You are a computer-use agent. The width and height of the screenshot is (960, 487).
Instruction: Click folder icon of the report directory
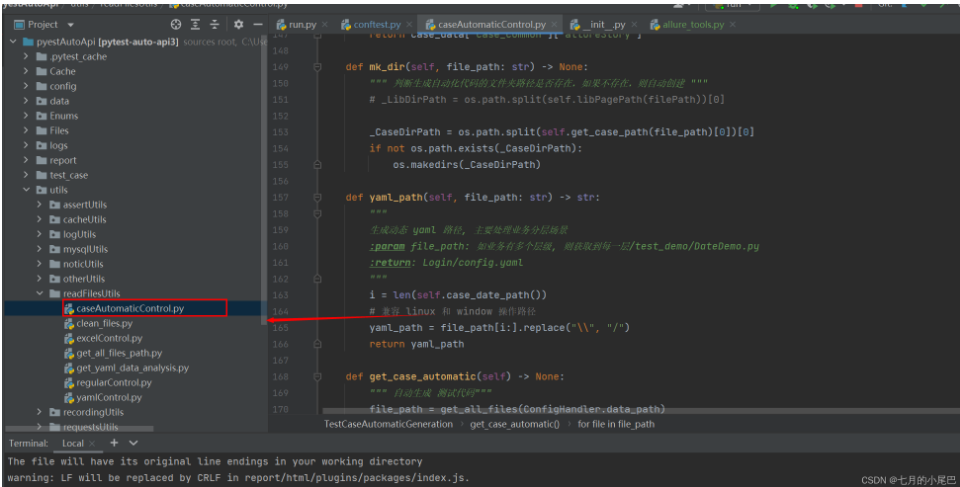[42, 160]
